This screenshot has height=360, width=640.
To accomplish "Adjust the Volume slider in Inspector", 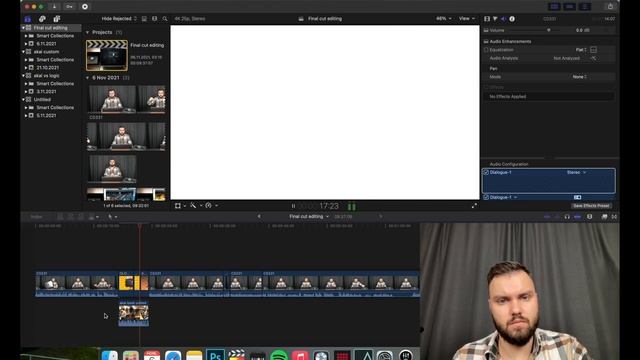I will (x=549, y=31).
